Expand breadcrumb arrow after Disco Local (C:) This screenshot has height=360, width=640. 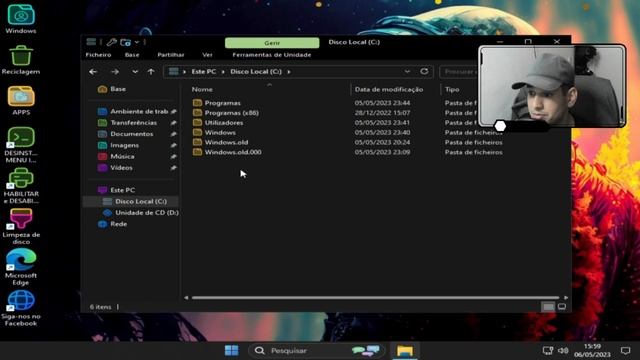289,72
